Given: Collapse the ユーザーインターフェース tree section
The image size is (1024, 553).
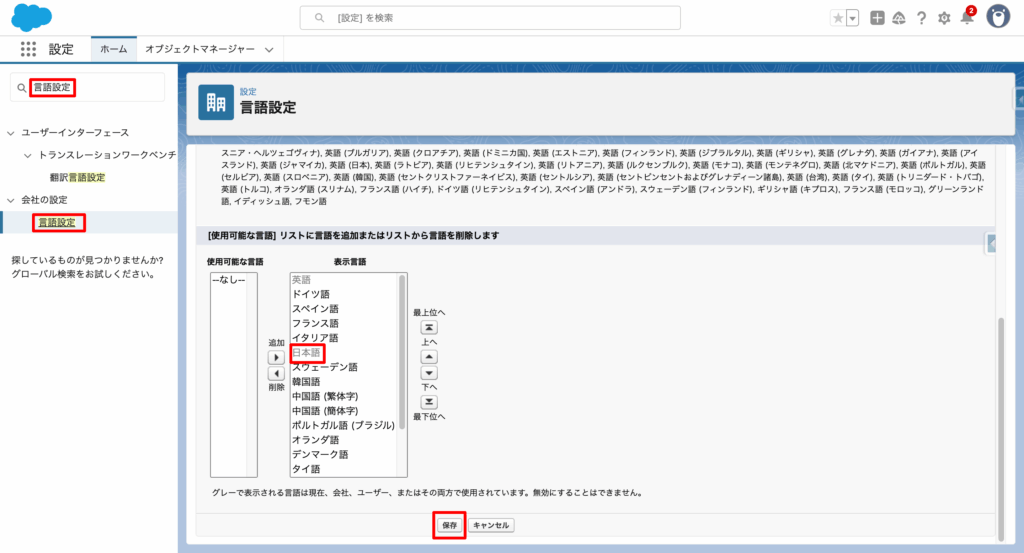Looking at the screenshot, I should 11,132.
